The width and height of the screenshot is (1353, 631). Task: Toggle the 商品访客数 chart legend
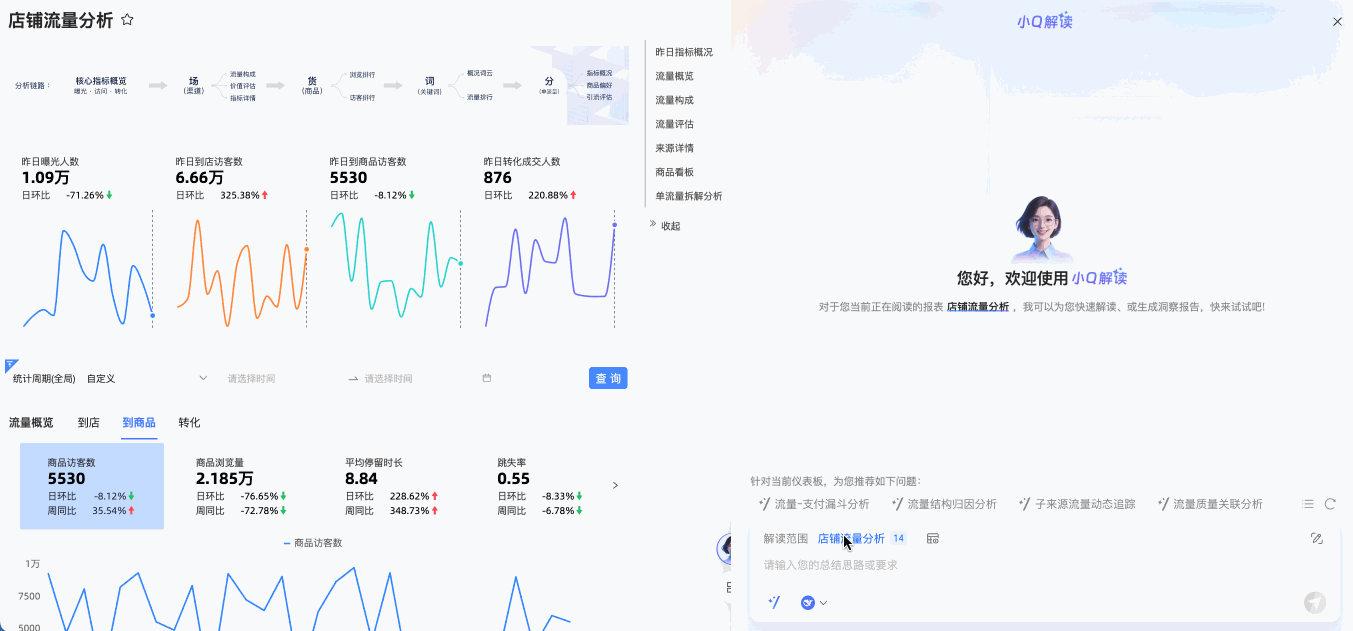coord(313,543)
